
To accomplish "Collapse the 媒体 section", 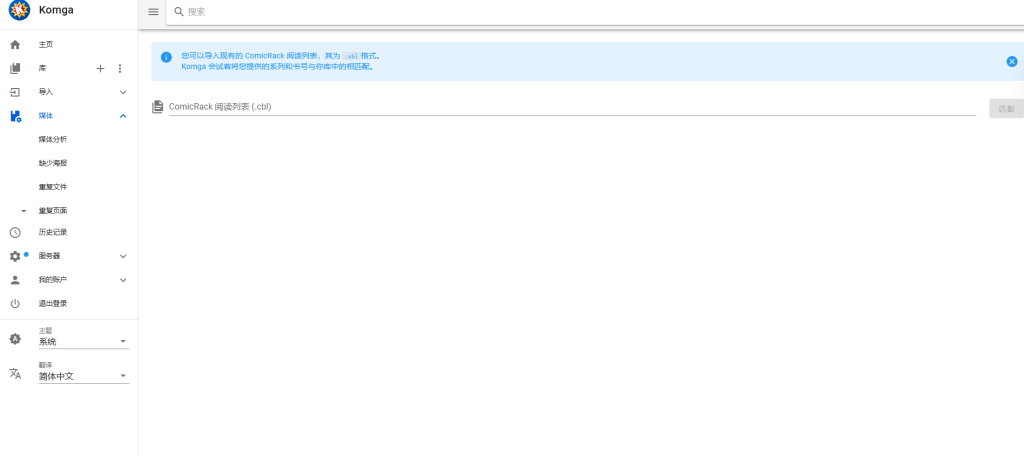I will [123, 116].
